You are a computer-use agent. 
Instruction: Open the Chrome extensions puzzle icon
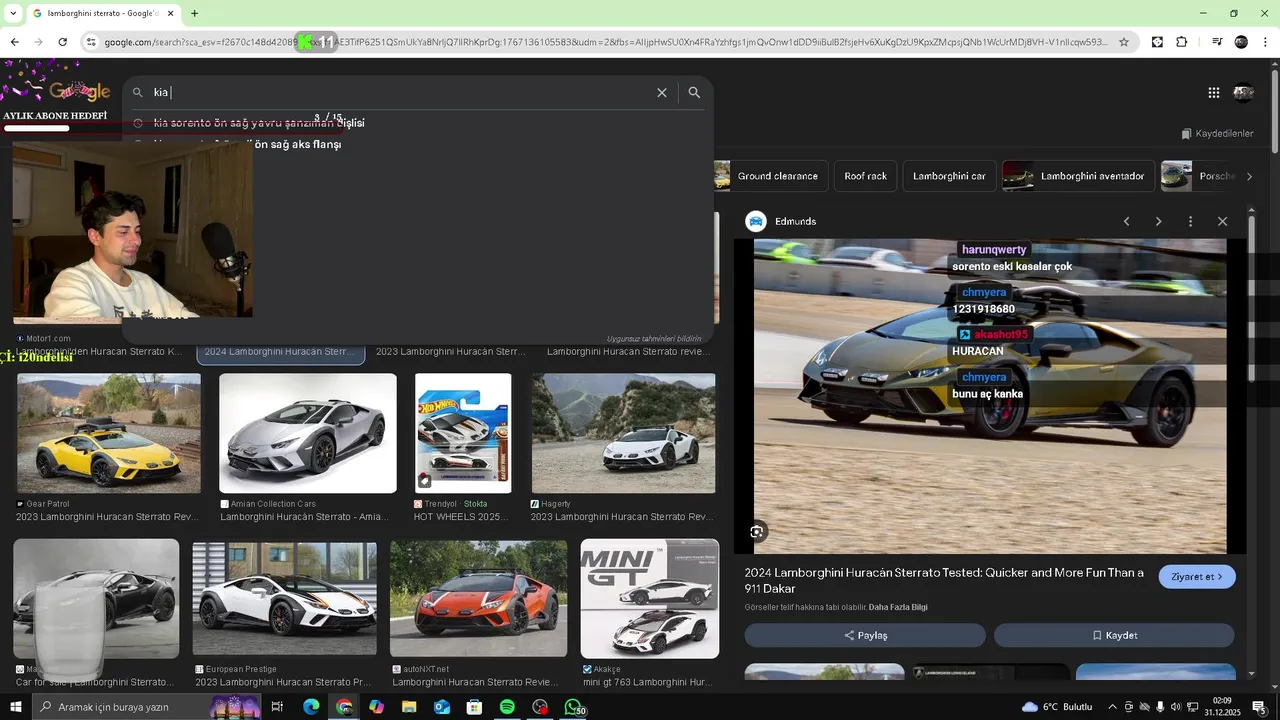coord(1182,42)
